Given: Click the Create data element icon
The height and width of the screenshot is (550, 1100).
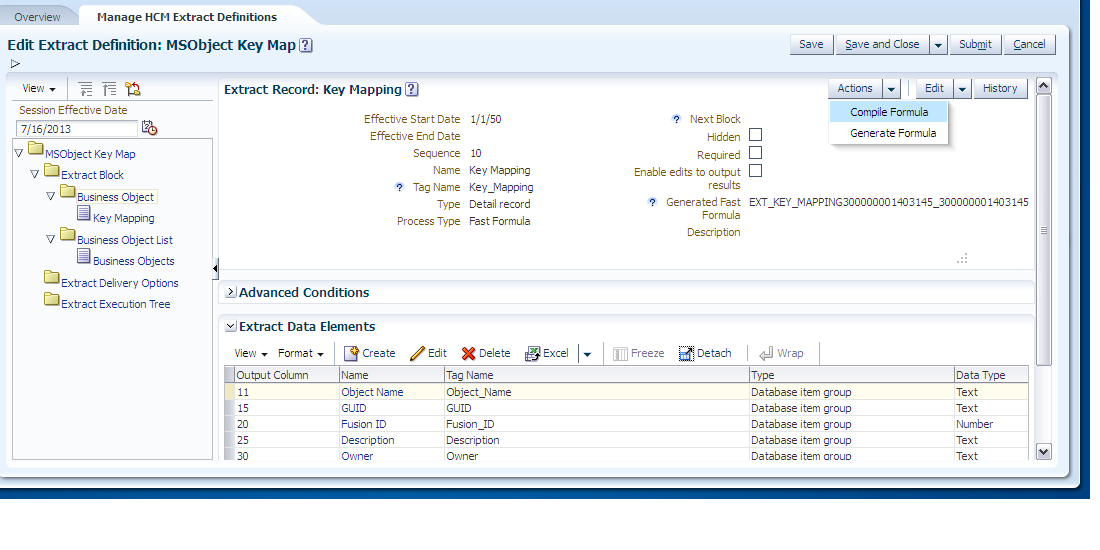Looking at the screenshot, I should (351, 353).
